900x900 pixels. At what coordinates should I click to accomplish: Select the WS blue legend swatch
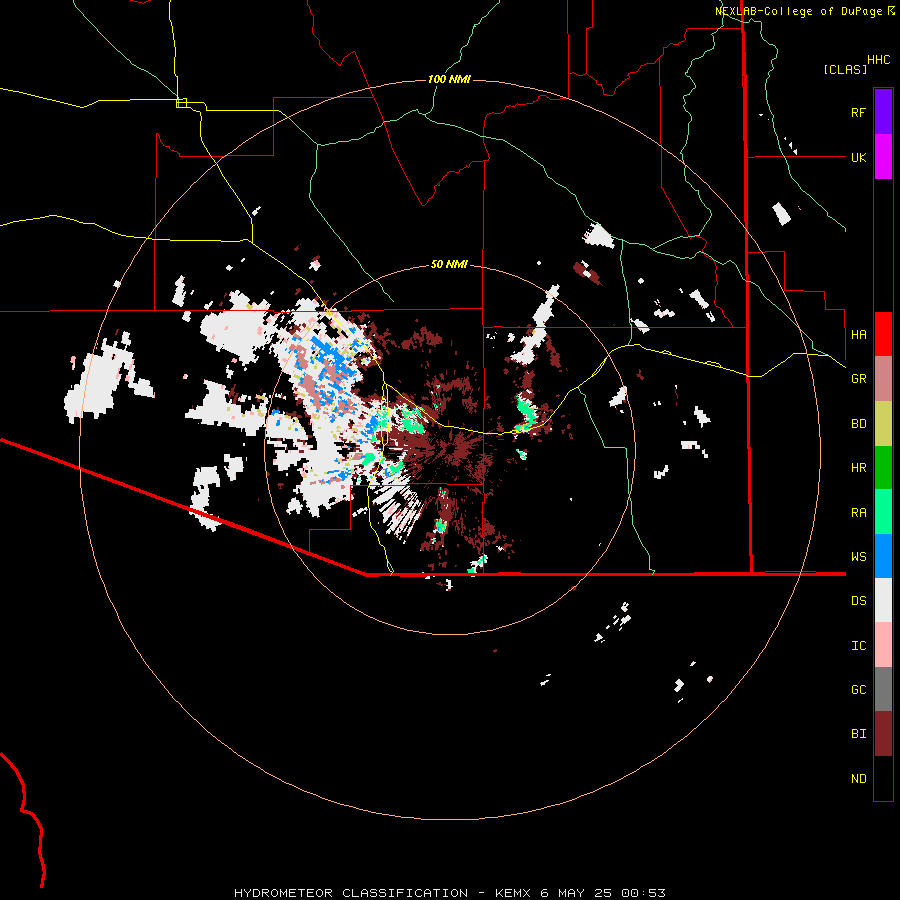pyautogui.click(x=883, y=556)
